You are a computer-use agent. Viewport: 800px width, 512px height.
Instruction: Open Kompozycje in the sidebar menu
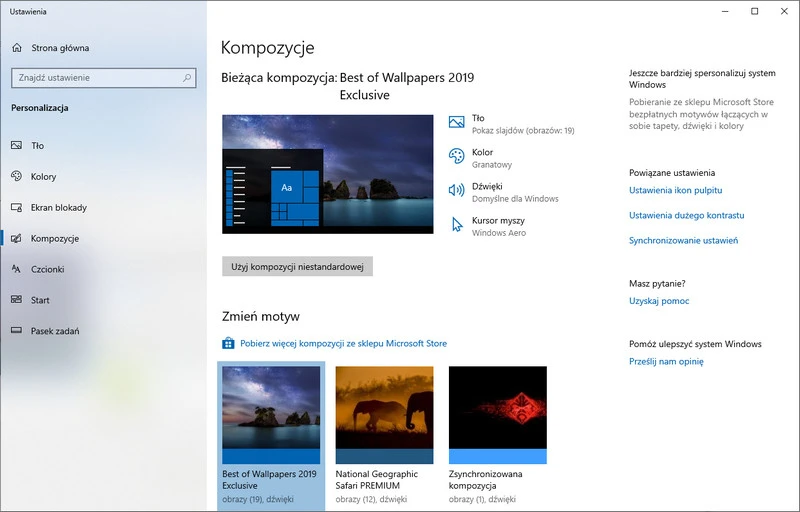tap(54, 238)
